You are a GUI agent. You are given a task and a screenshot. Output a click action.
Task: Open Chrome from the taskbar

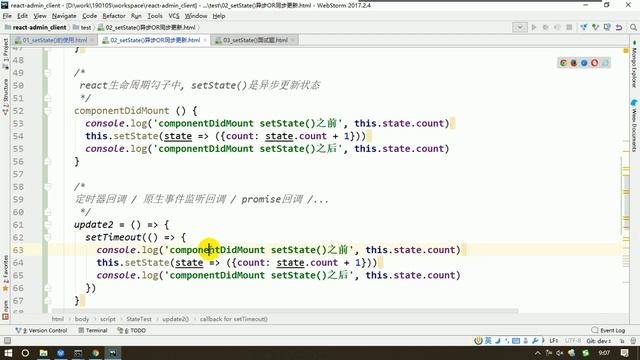click(x=96, y=353)
